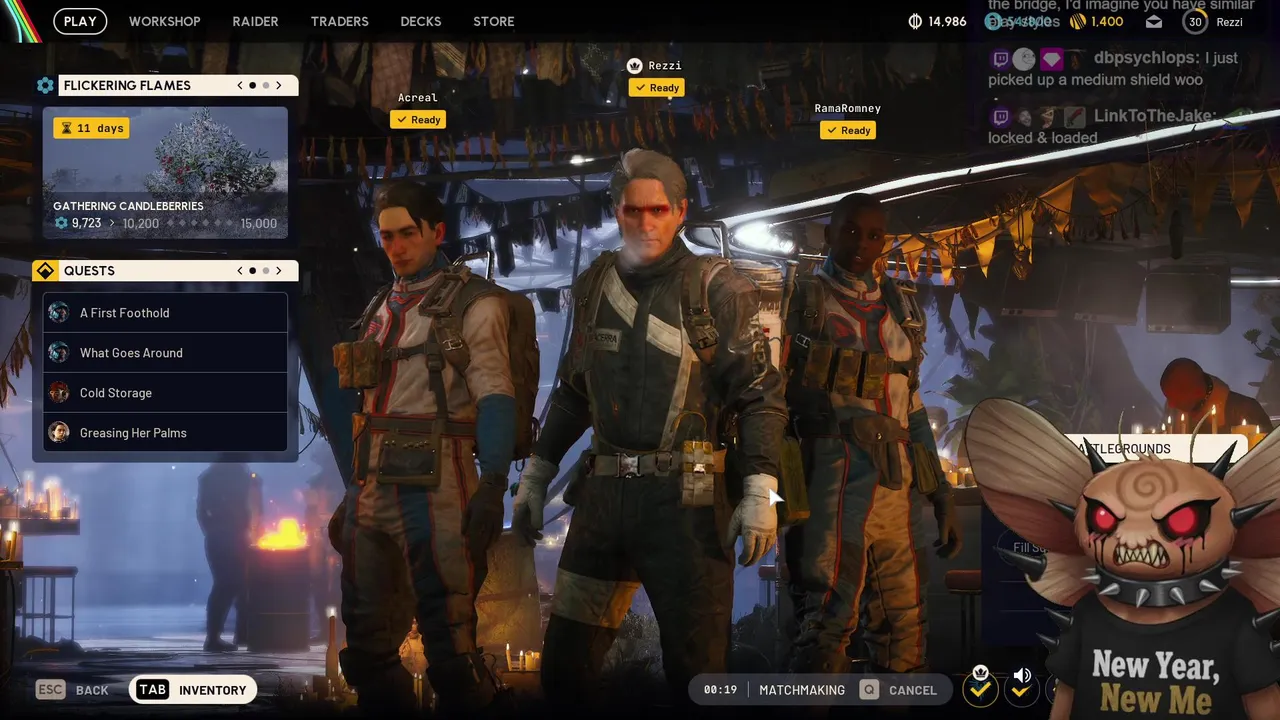The height and width of the screenshot is (720, 1280).
Task: Click the MATCHMAKING status label
Action: click(802, 690)
